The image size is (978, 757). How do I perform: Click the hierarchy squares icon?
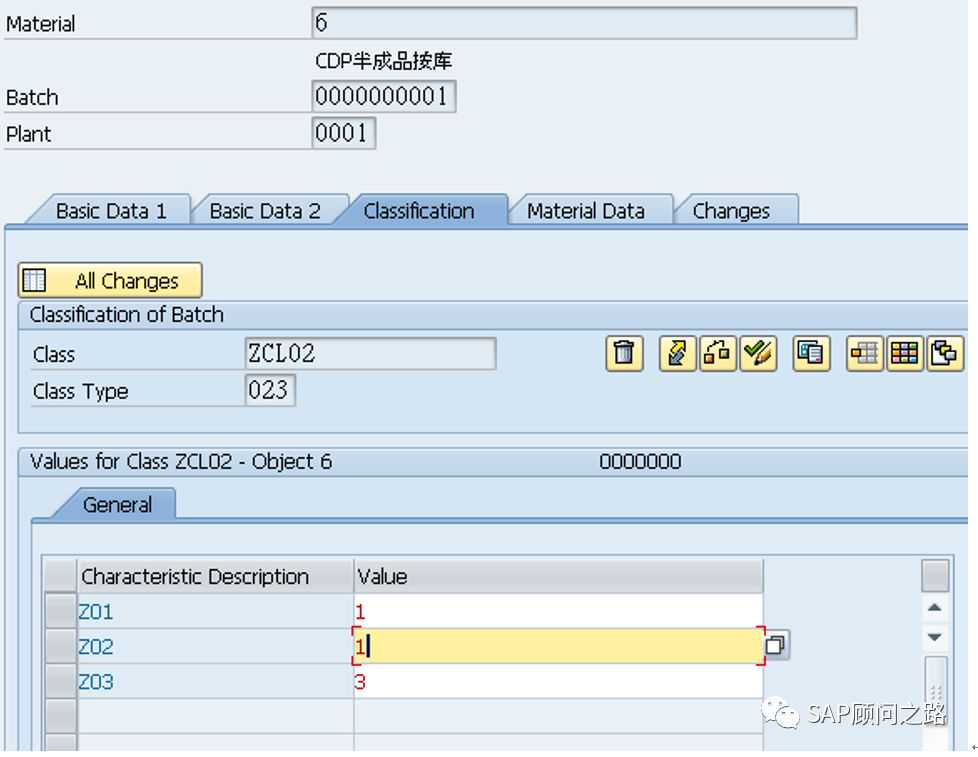click(x=717, y=354)
